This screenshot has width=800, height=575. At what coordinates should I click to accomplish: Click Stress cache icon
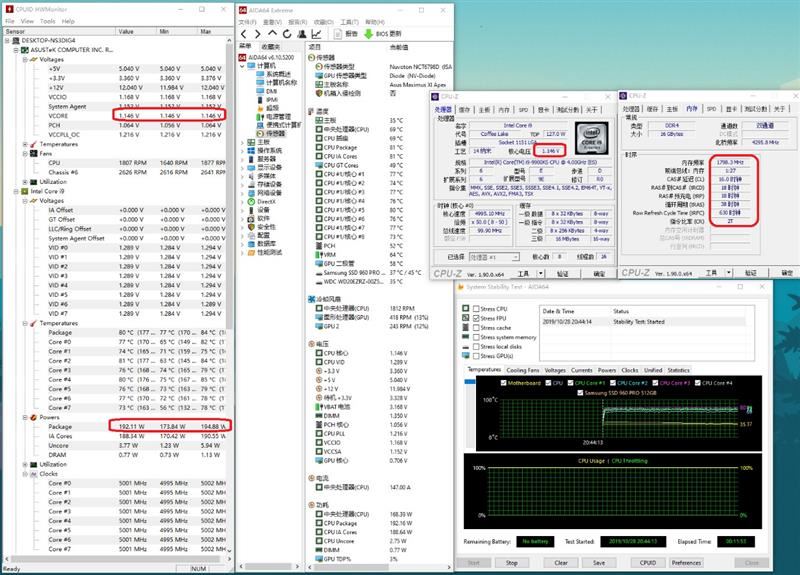[465, 328]
